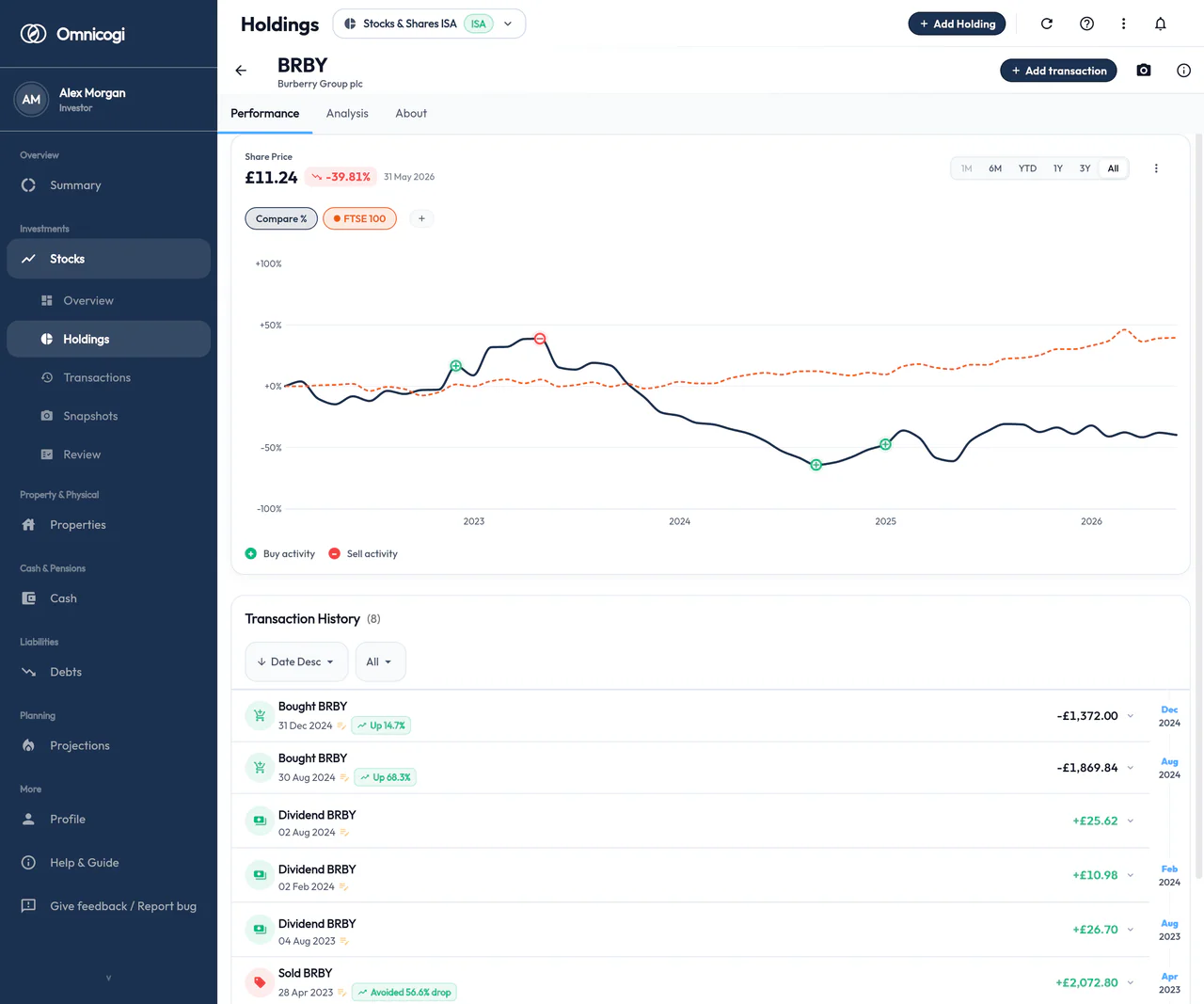Select the Performance tab

[265, 114]
